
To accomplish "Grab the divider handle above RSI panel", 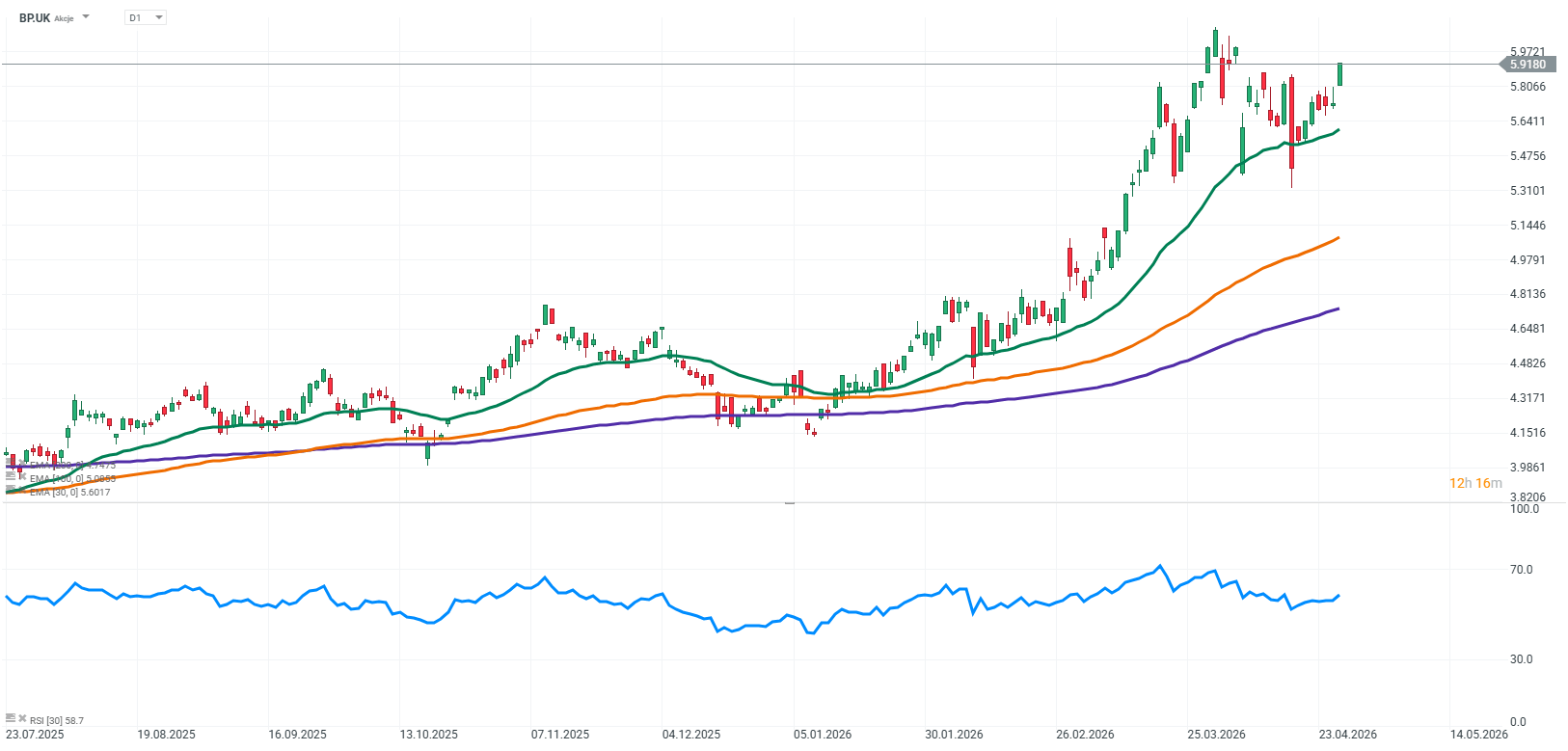I will pos(789,503).
